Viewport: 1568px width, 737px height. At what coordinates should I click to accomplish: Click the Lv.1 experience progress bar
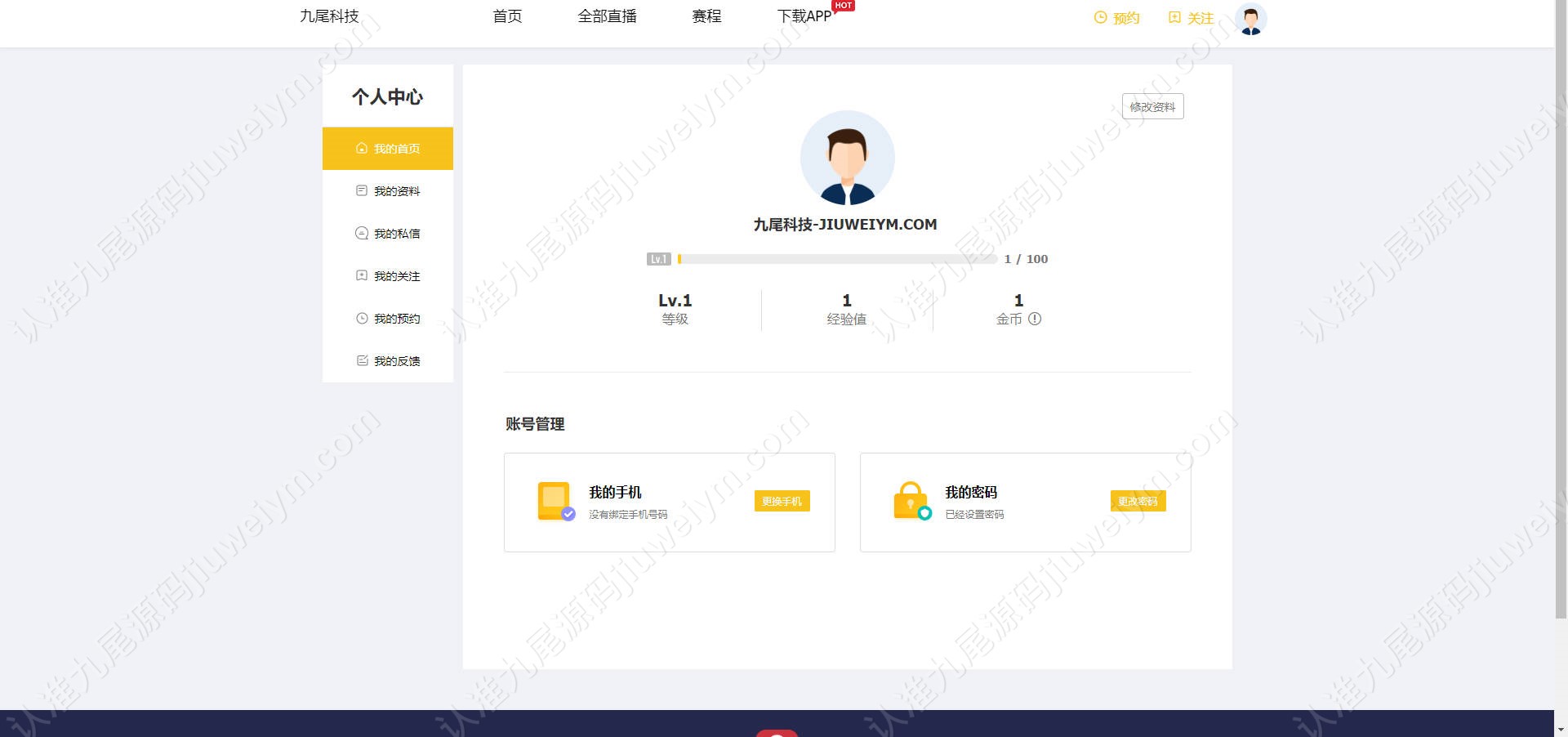837,259
